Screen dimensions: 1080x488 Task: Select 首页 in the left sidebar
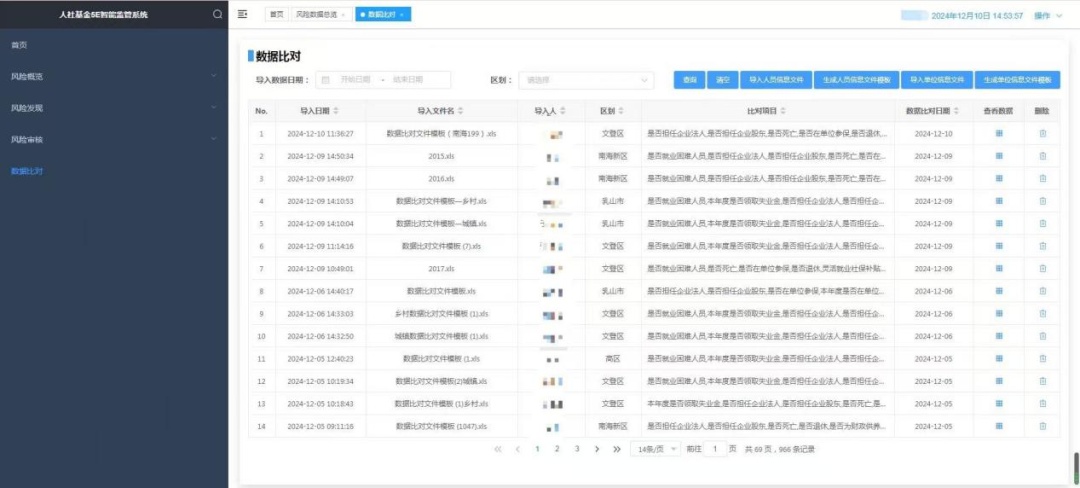(x=20, y=45)
